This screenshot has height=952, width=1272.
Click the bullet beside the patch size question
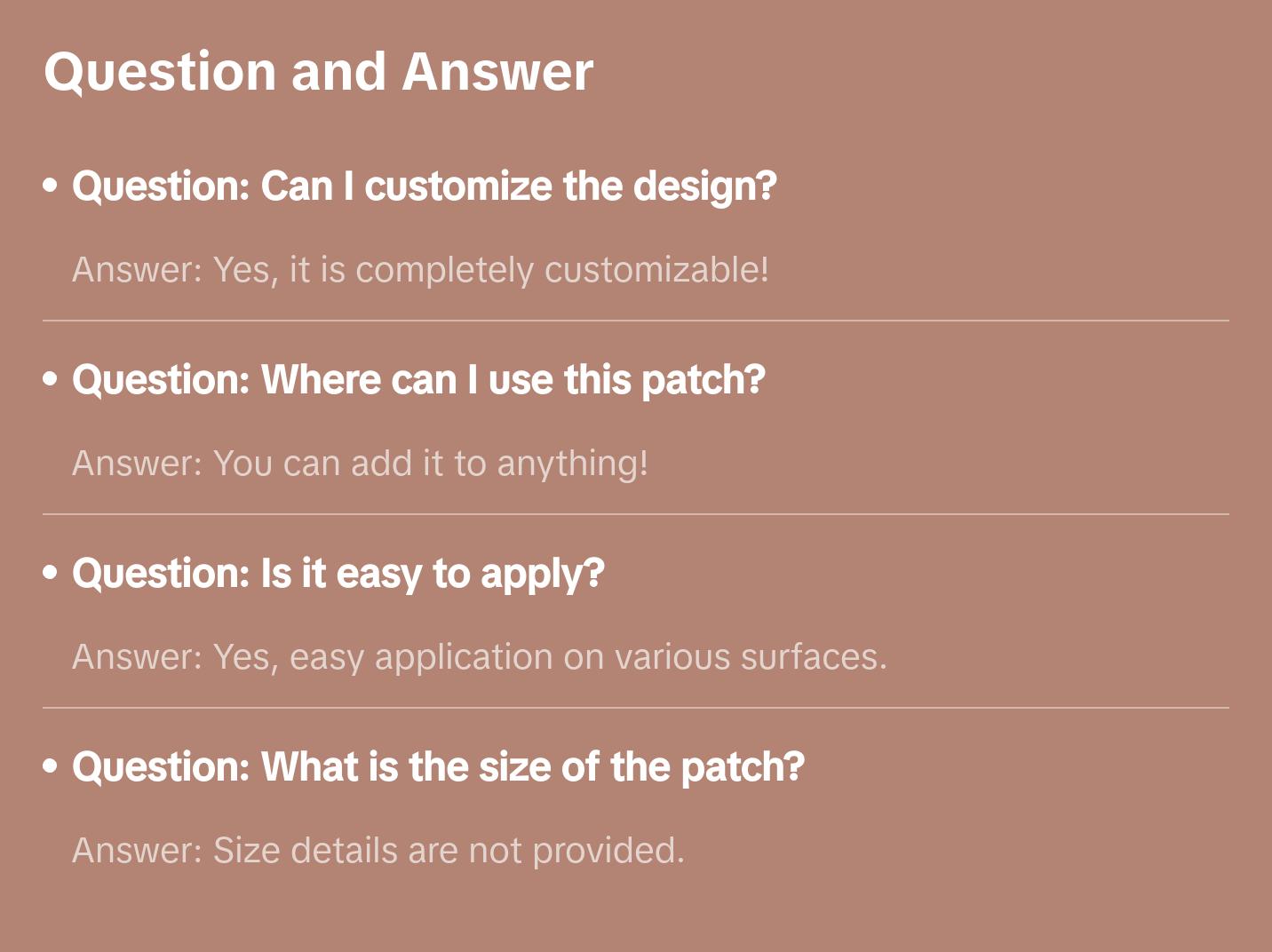coord(51,766)
